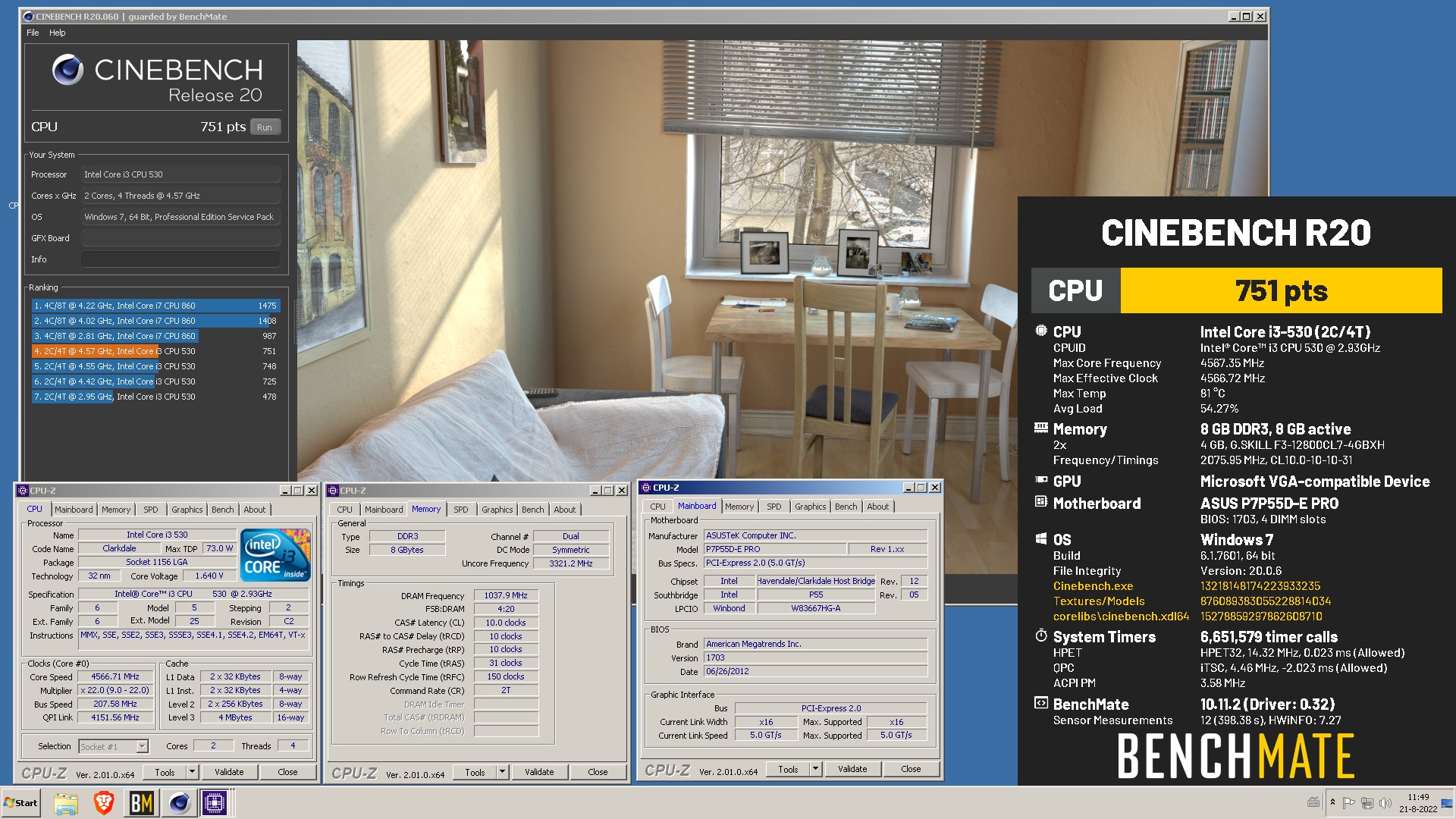Screen dimensions: 1456x819
Task: Click the Motherboard icon in BenchMate panel
Action: 1041,502
